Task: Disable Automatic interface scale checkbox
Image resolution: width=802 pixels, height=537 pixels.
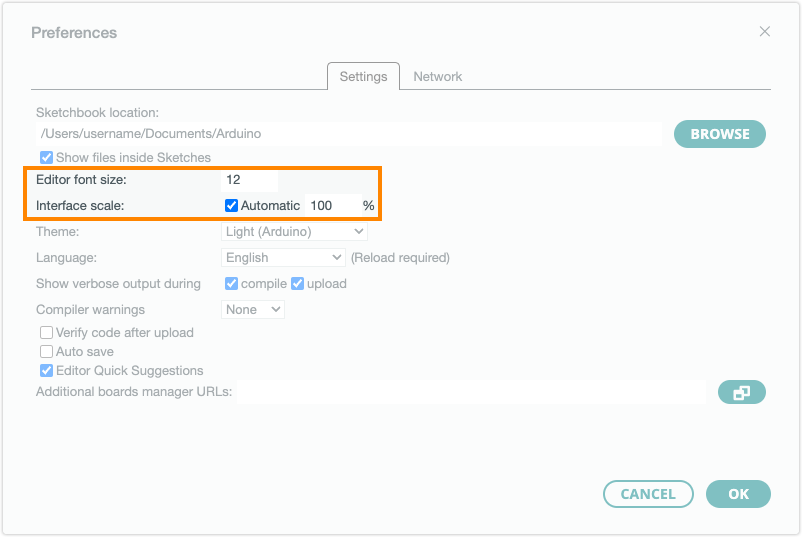Action: point(232,206)
